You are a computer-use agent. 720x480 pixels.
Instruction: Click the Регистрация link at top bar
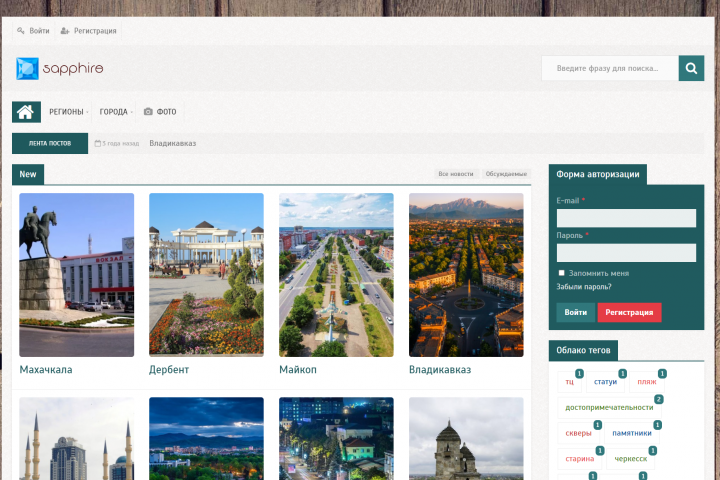point(95,31)
